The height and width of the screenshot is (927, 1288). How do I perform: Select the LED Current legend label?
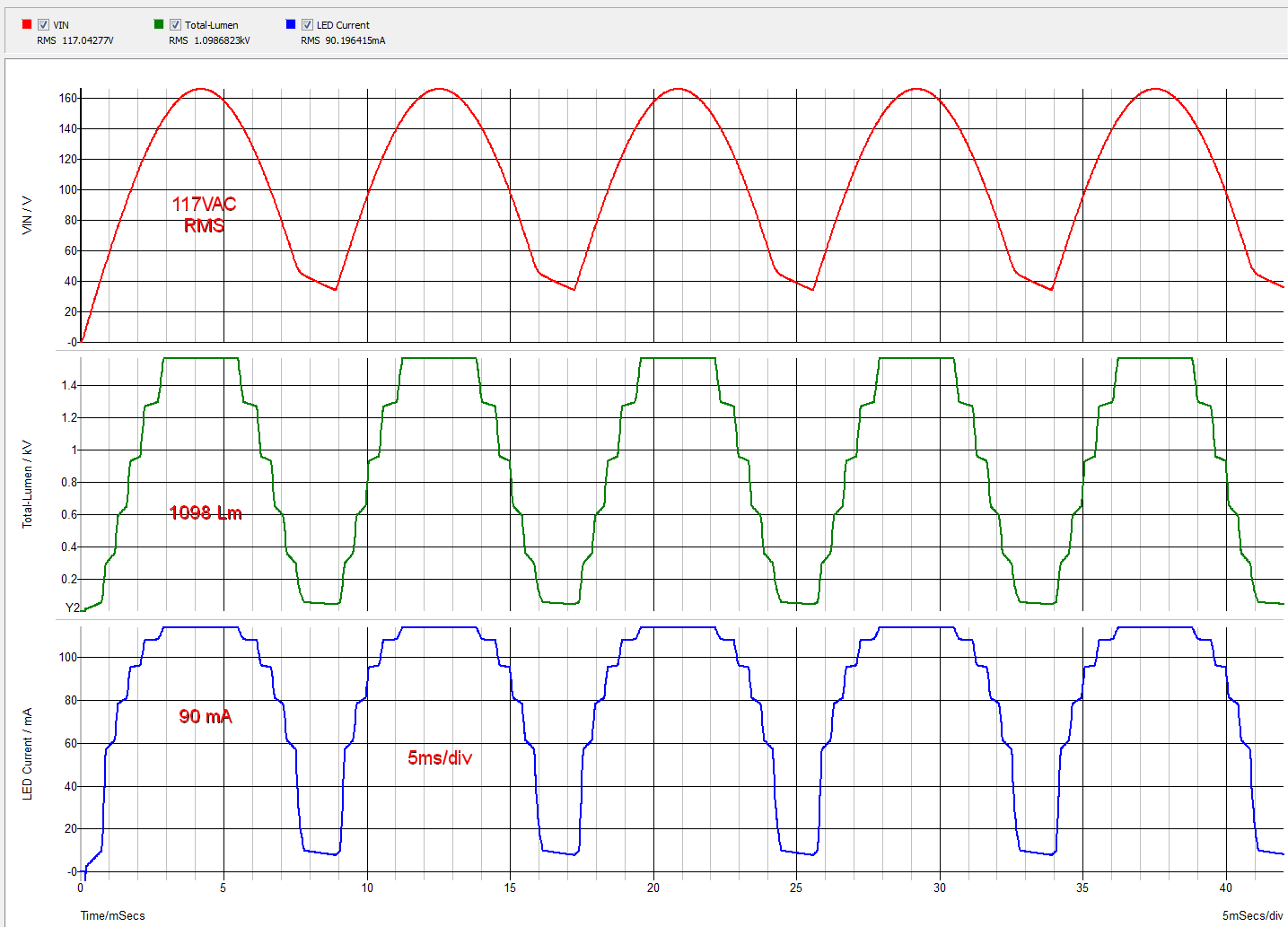pos(343,25)
